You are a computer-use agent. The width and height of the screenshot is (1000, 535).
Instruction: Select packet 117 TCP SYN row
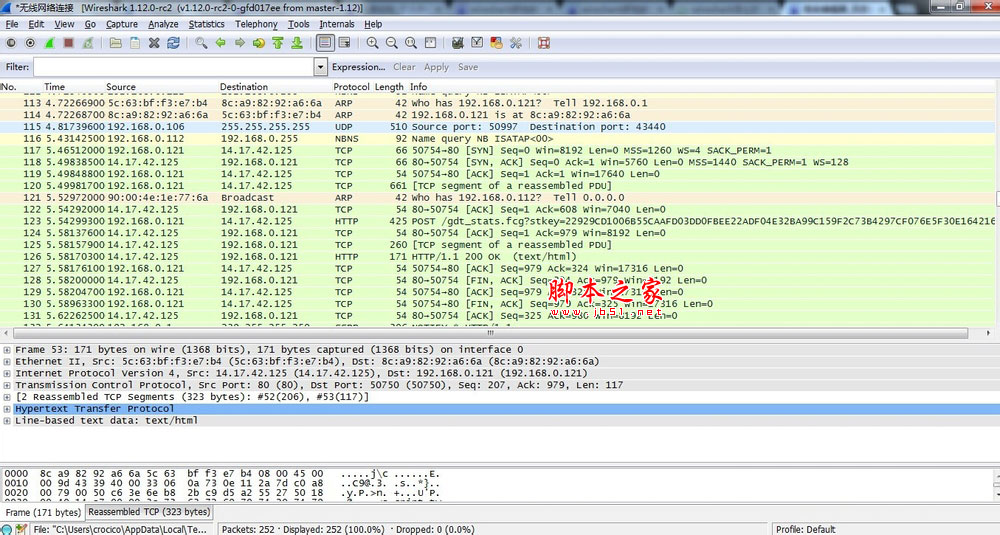[497, 150]
